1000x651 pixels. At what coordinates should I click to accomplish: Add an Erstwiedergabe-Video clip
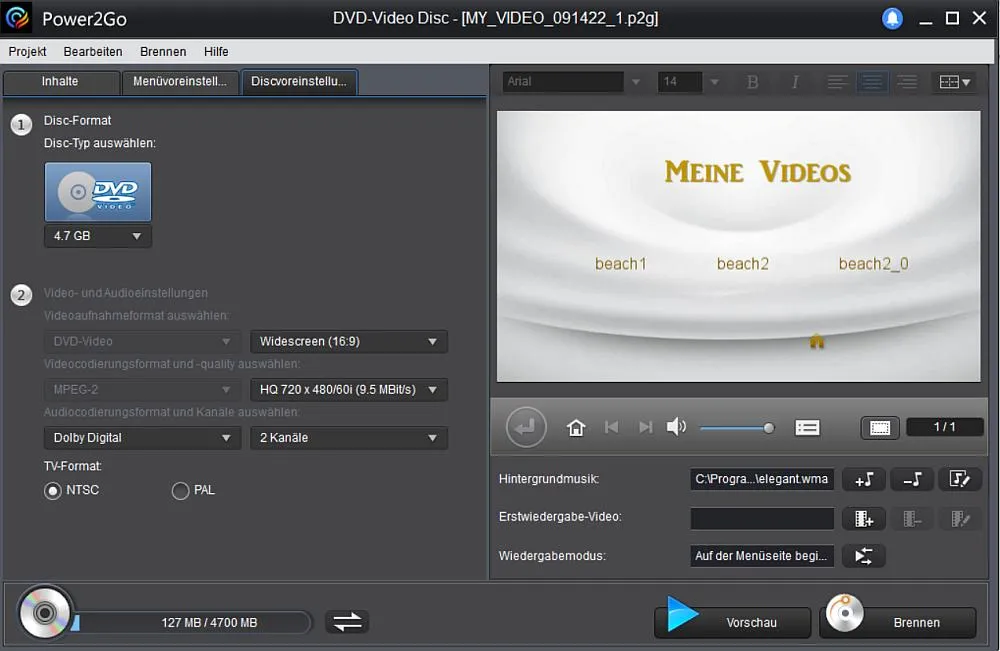[x=864, y=518]
